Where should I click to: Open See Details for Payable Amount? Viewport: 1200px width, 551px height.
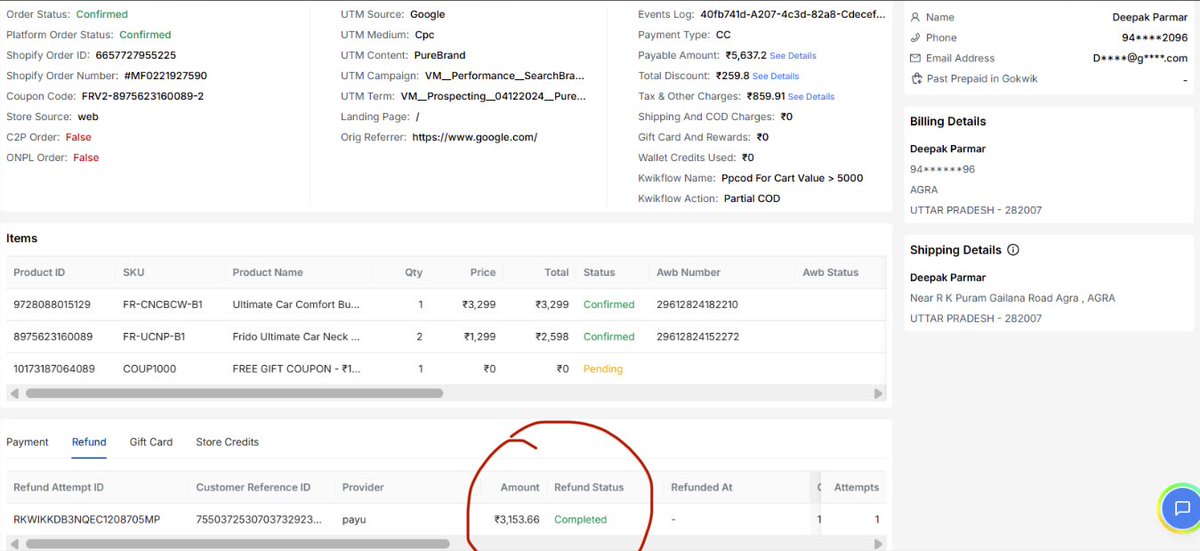793,56
